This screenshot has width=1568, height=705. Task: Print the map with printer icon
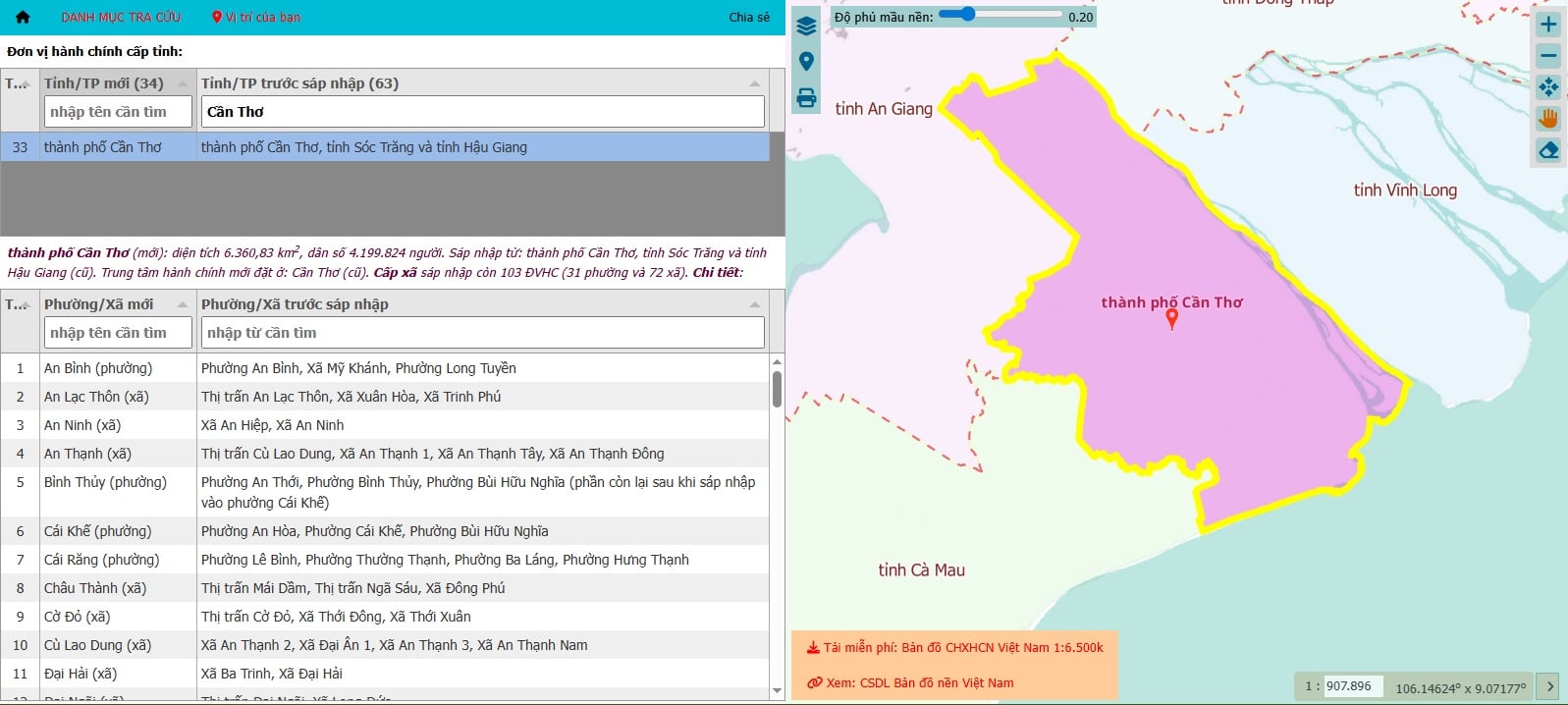[x=806, y=97]
